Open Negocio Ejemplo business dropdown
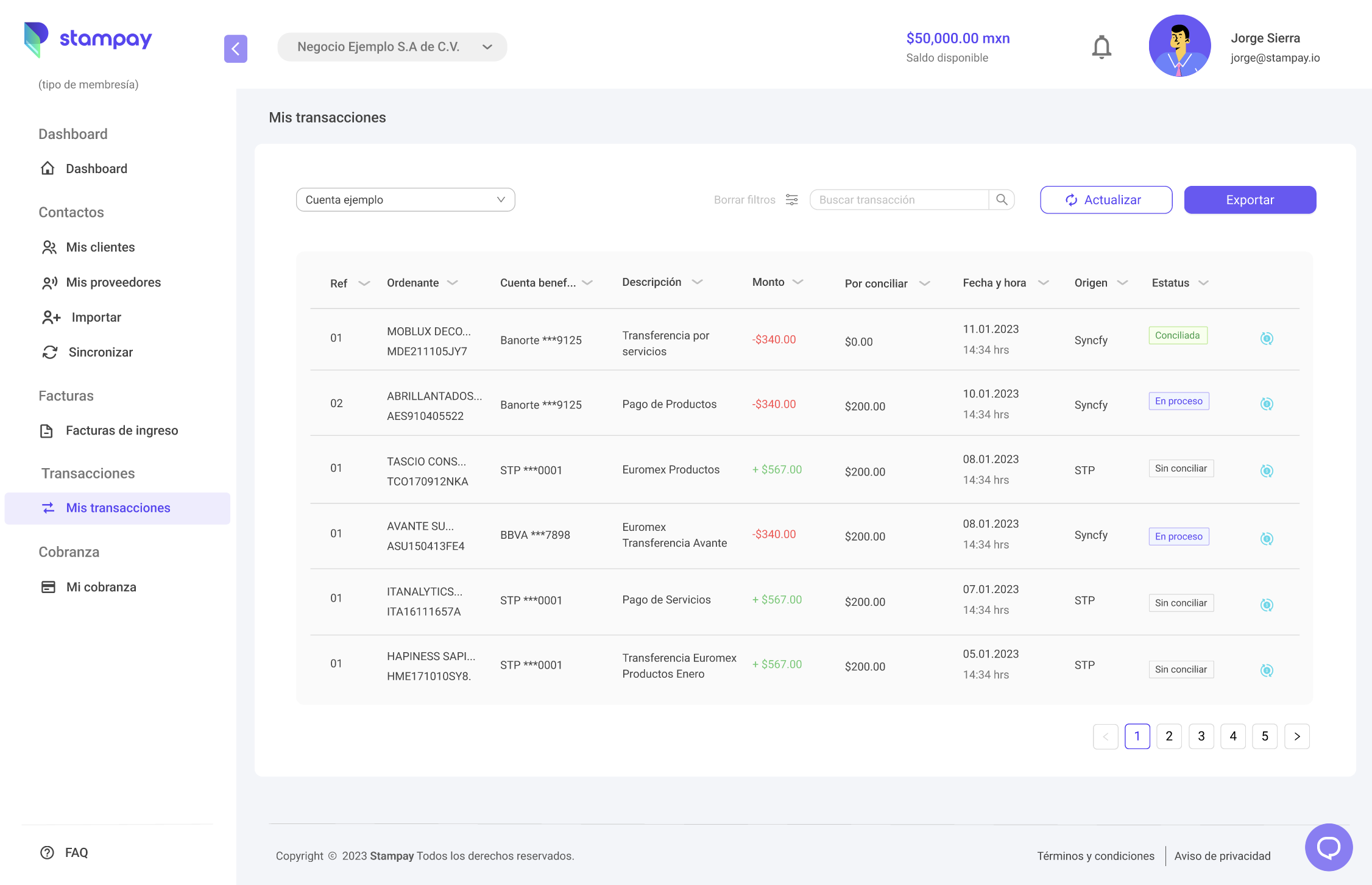 (x=392, y=47)
